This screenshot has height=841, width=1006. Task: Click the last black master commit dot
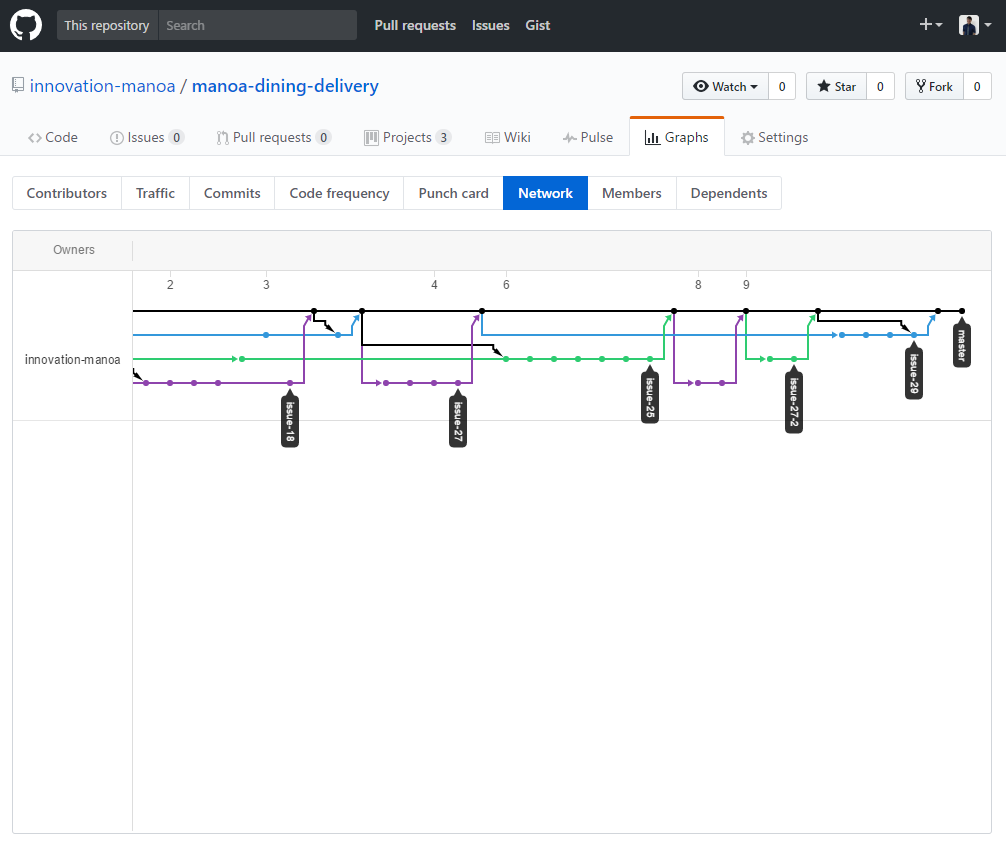pyautogui.click(x=962, y=311)
